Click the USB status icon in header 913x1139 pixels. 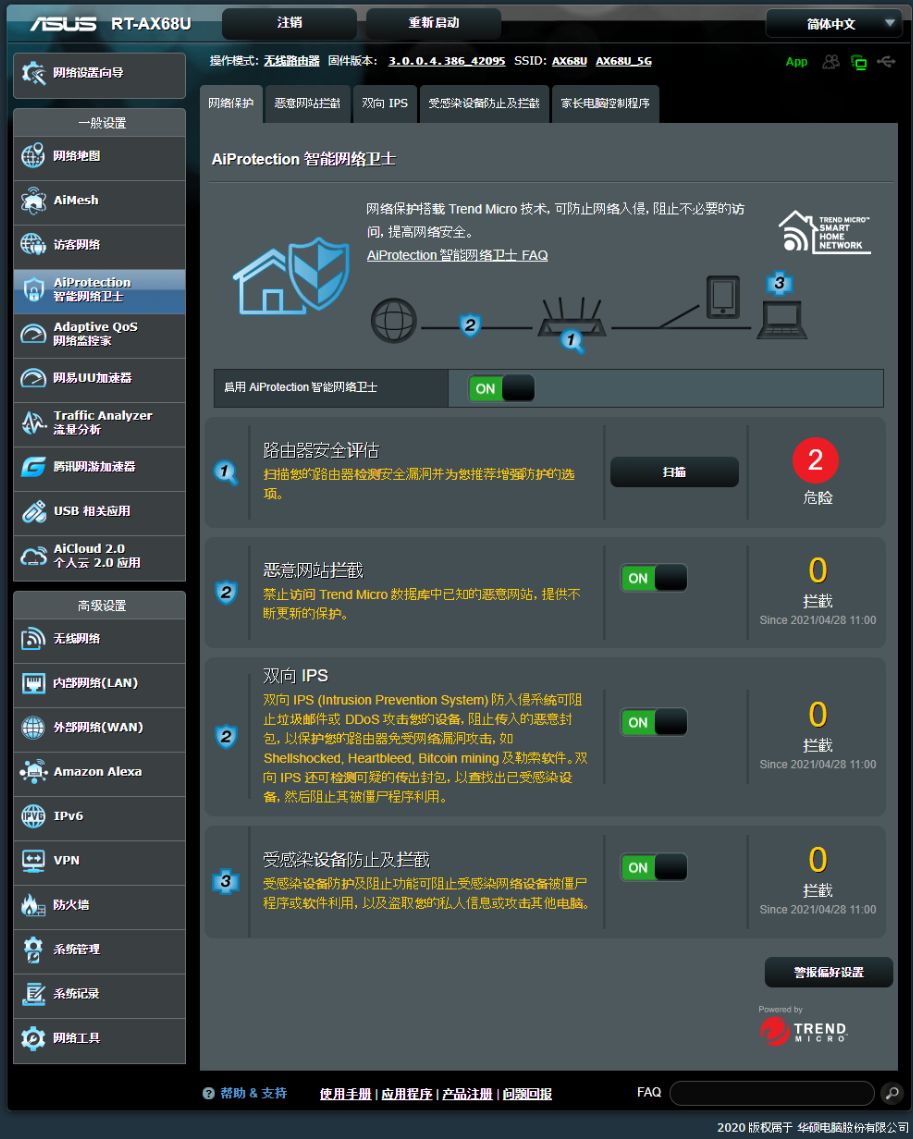[x=886, y=62]
